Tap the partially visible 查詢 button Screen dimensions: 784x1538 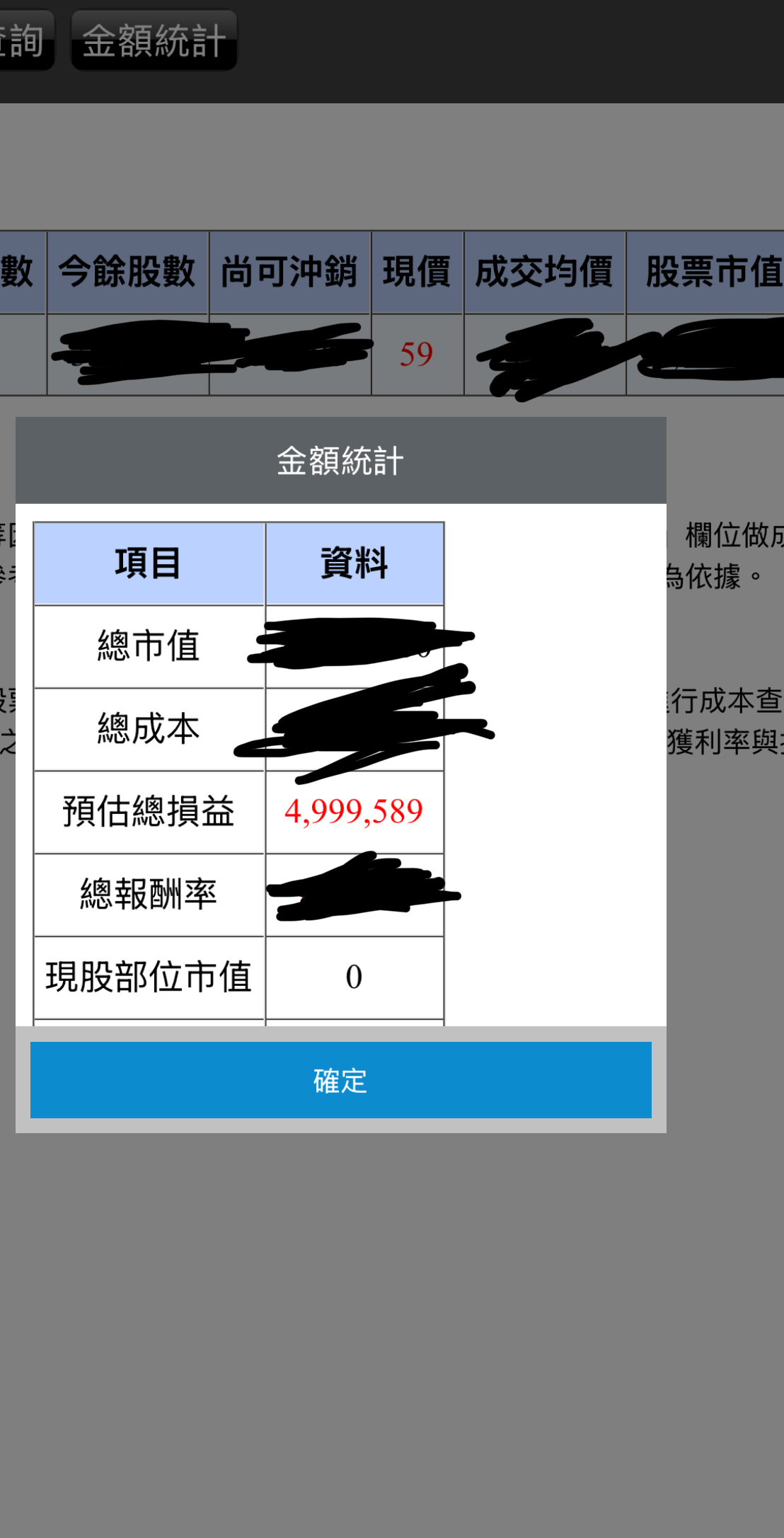(25, 40)
